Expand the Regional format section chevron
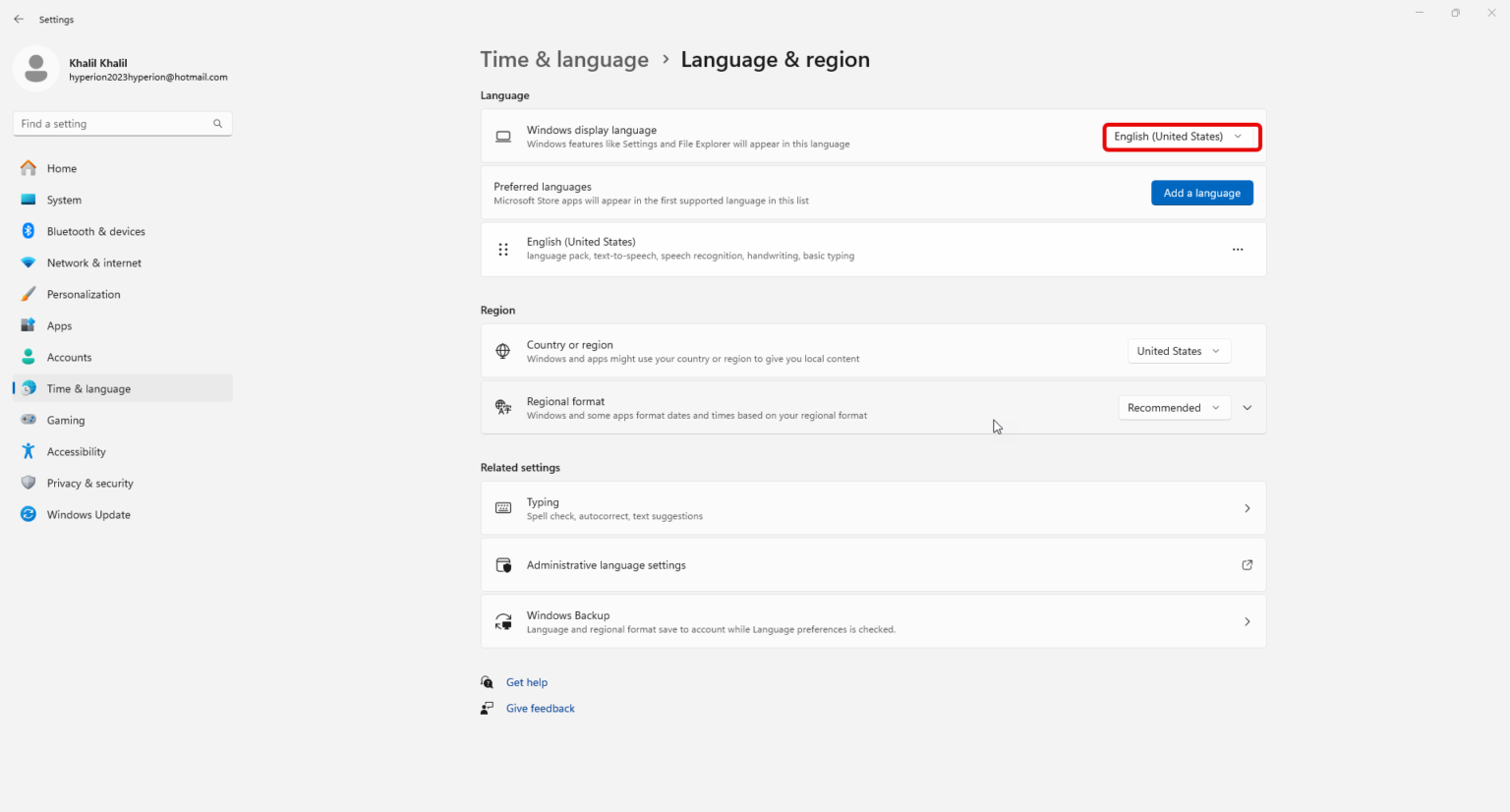Viewport: 1510px width, 812px height. click(1247, 407)
